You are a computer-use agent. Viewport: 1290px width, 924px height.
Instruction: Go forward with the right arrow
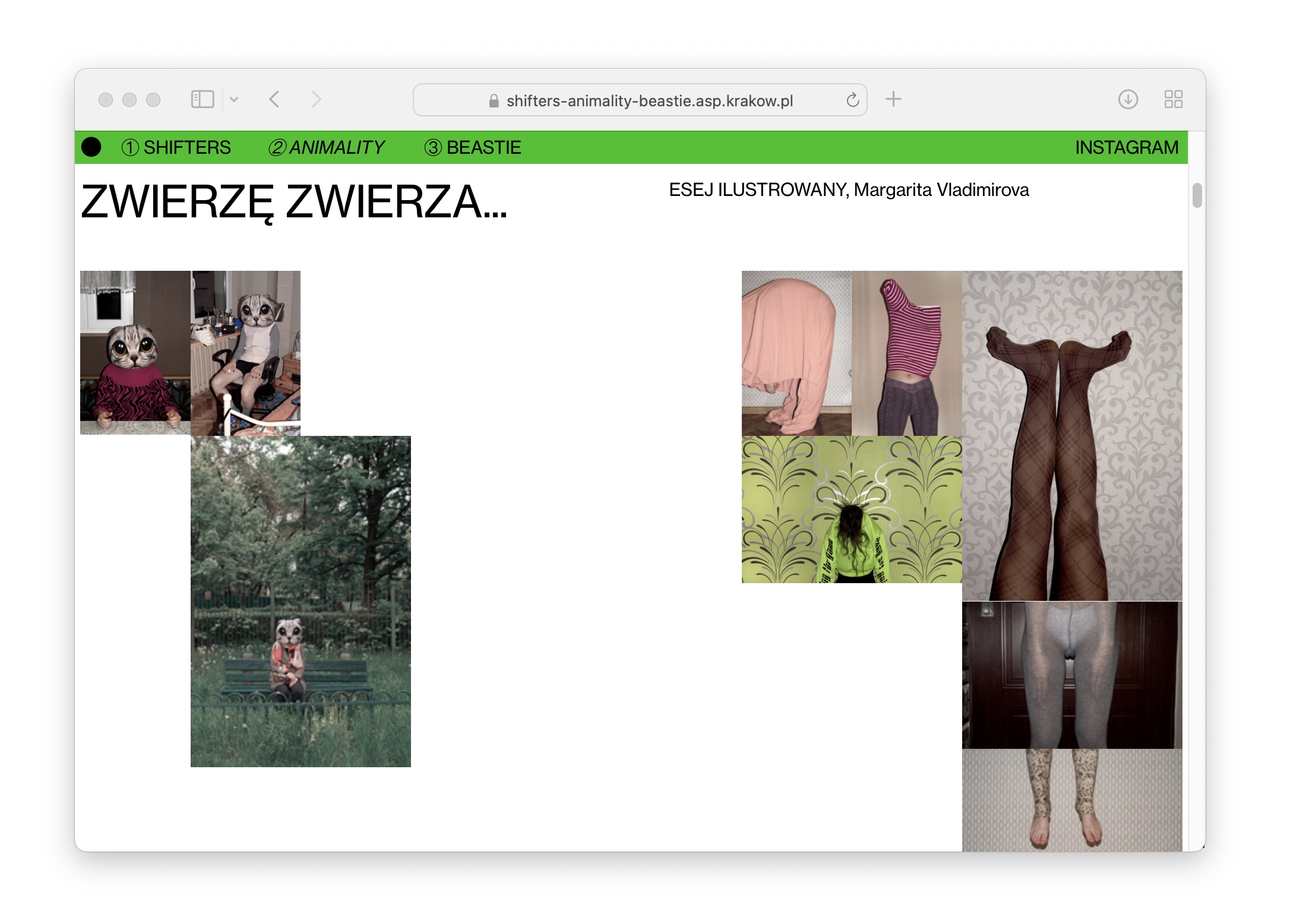point(316,99)
